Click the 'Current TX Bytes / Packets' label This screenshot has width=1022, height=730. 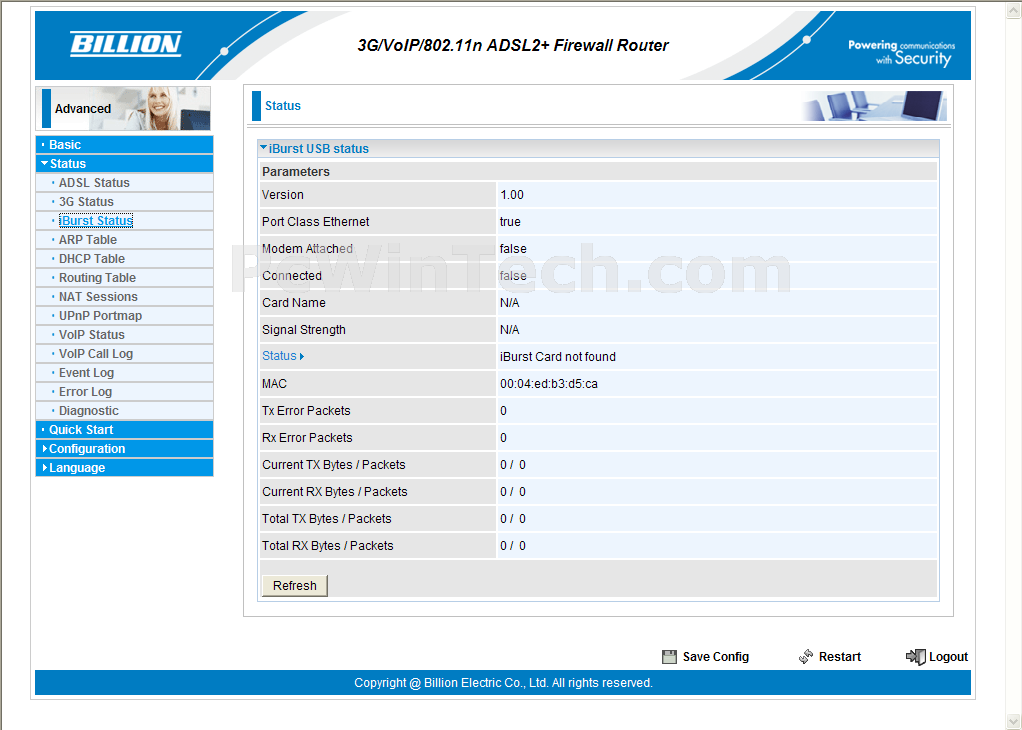tap(334, 465)
